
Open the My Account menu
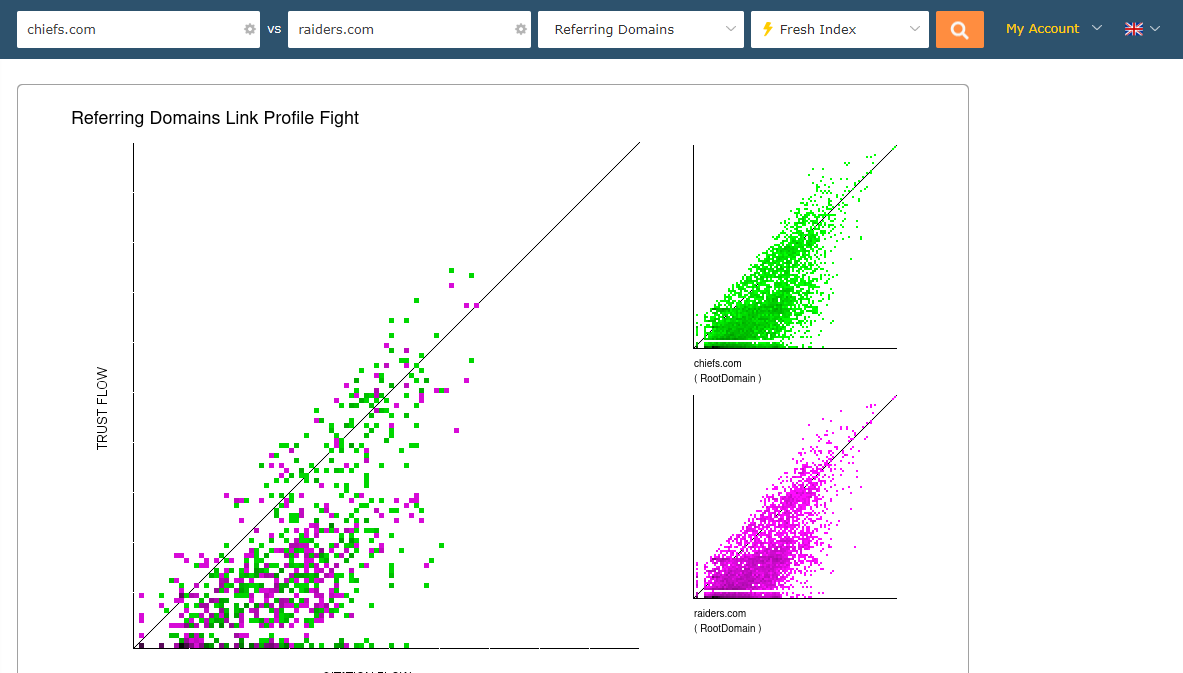coord(1042,29)
